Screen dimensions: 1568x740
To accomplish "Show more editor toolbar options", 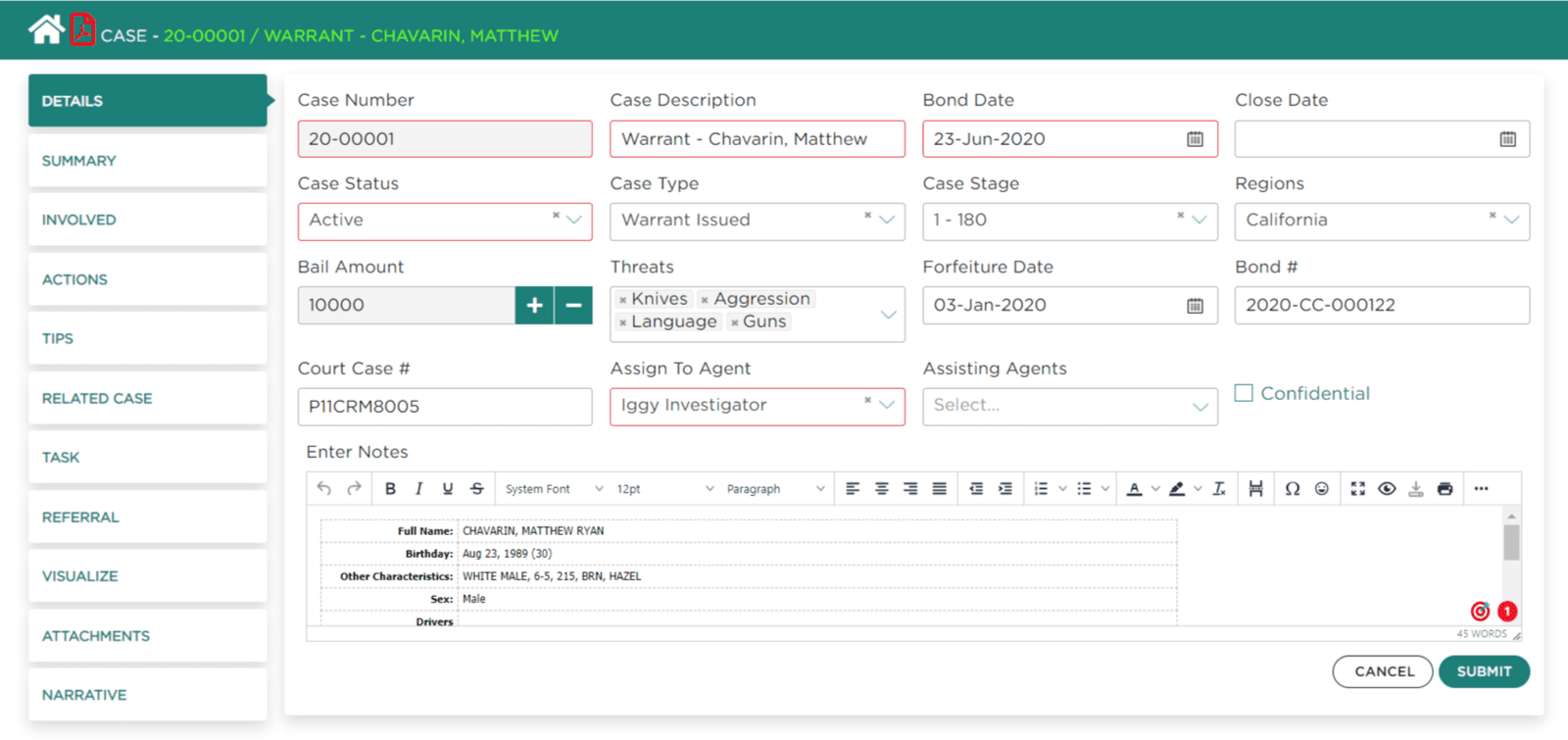I will (1481, 488).
